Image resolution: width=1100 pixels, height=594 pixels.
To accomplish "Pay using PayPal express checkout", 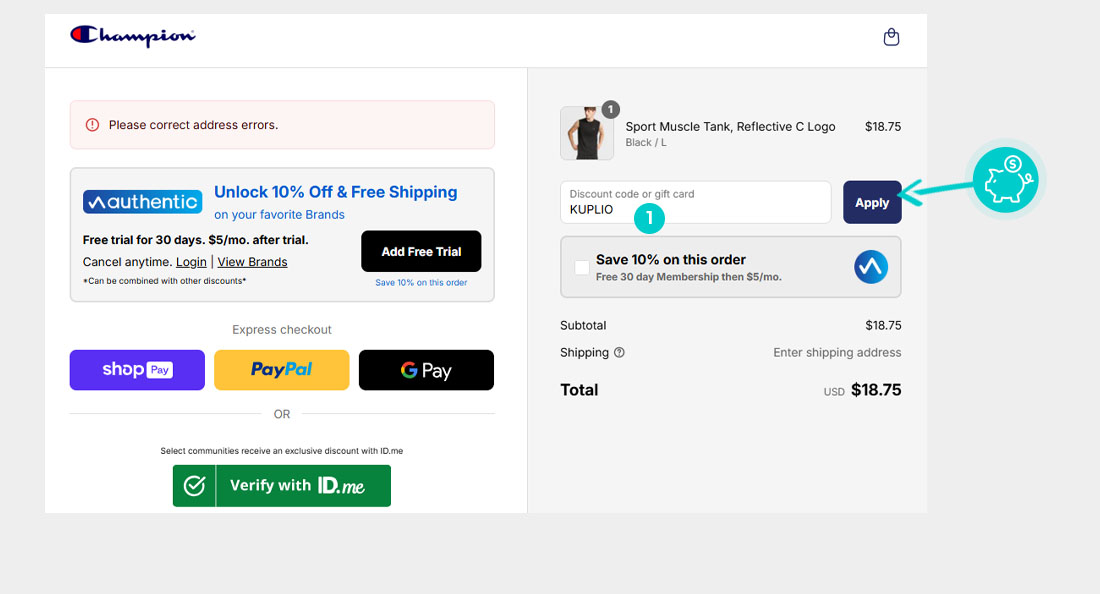I will (x=281, y=370).
